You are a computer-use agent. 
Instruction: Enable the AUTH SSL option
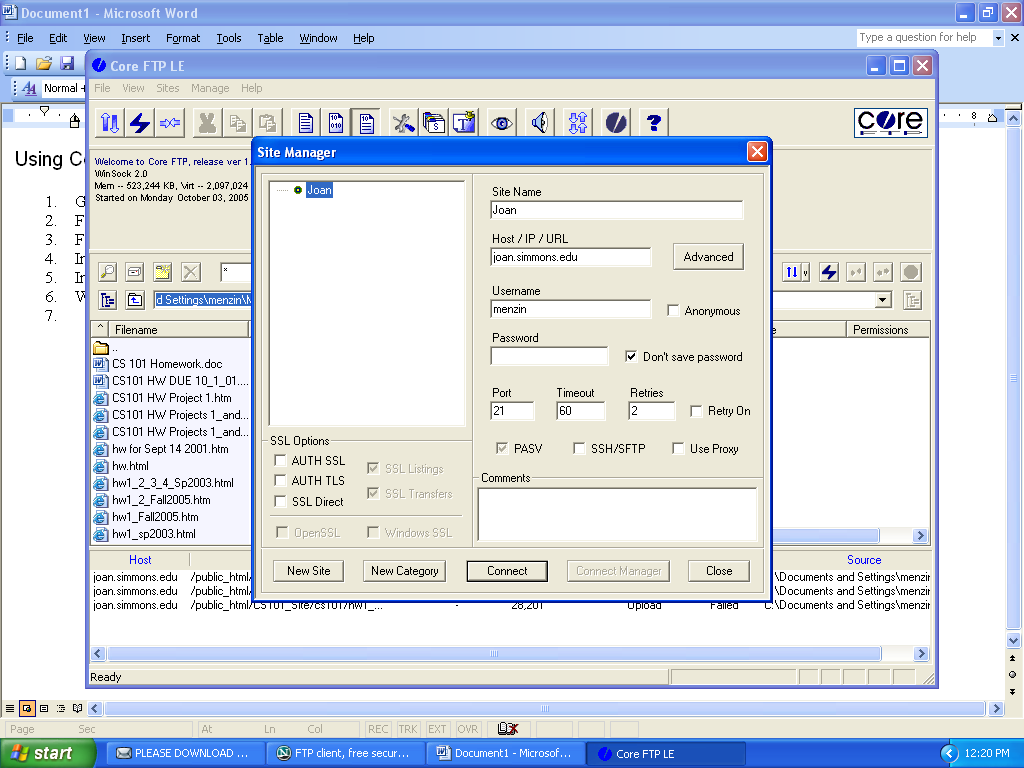click(x=281, y=461)
